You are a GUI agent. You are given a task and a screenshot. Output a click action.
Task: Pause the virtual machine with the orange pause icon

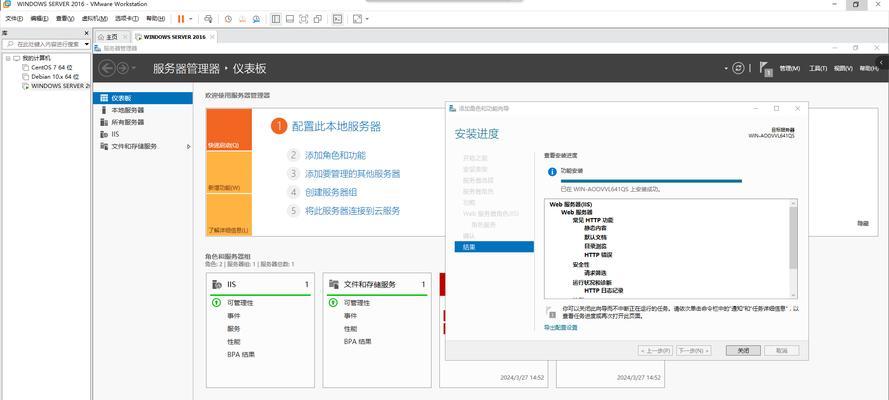point(180,19)
